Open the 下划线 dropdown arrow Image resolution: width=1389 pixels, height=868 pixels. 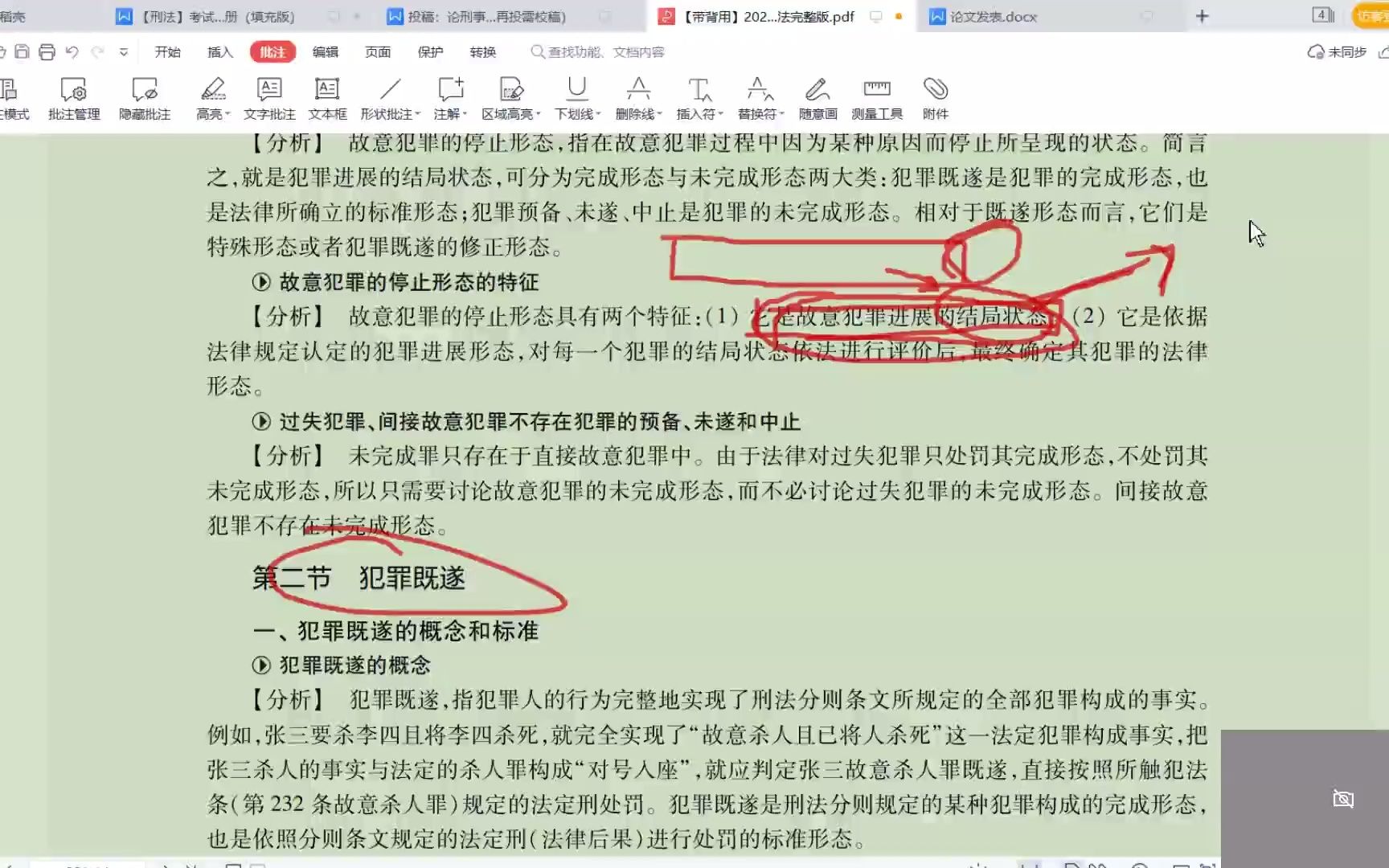point(598,114)
